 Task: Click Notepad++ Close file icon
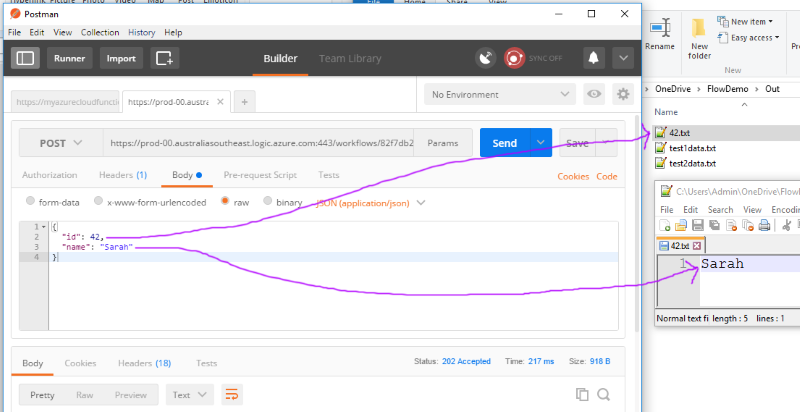click(x=731, y=225)
